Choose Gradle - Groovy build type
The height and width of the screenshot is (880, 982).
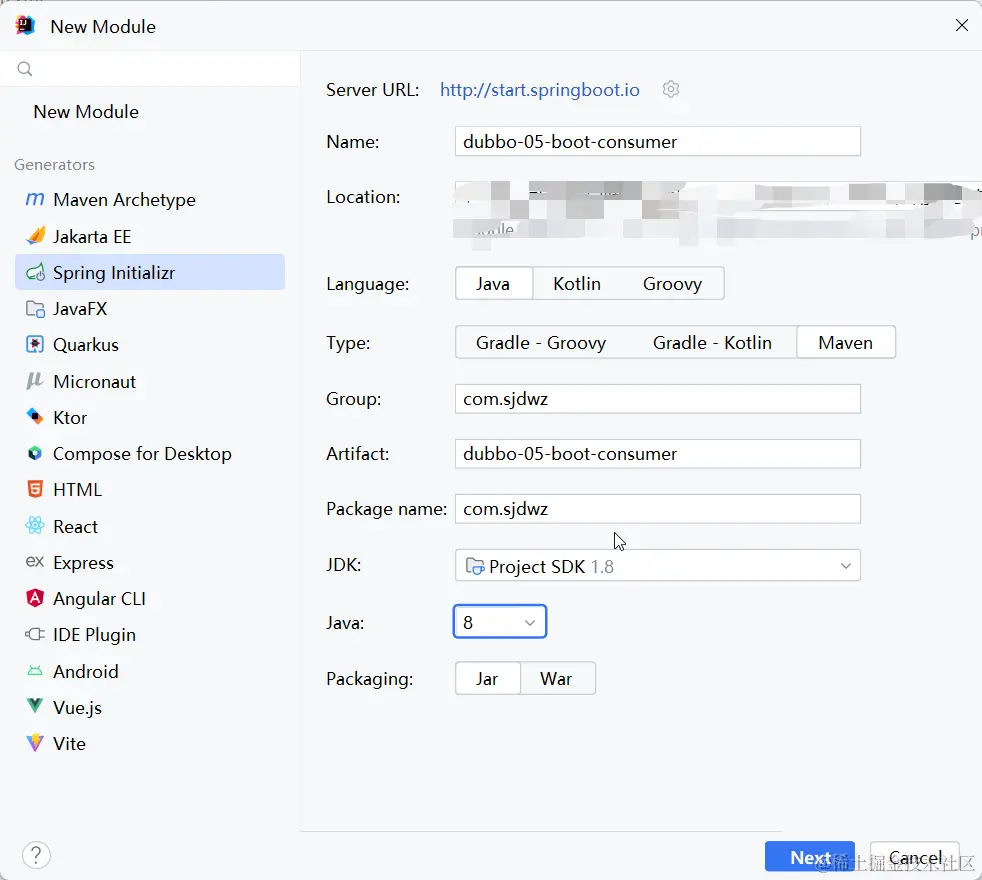[x=540, y=343]
